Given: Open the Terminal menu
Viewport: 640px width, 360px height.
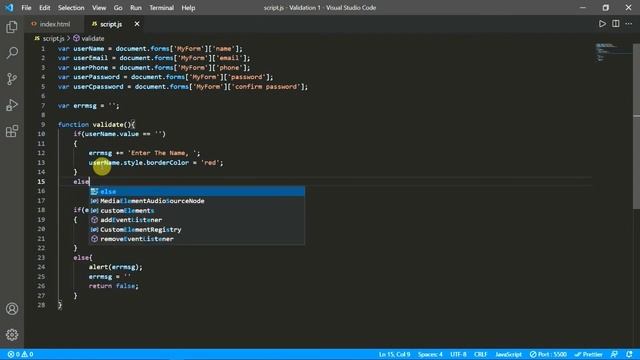Looking at the screenshot, I should tap(161, 8).
